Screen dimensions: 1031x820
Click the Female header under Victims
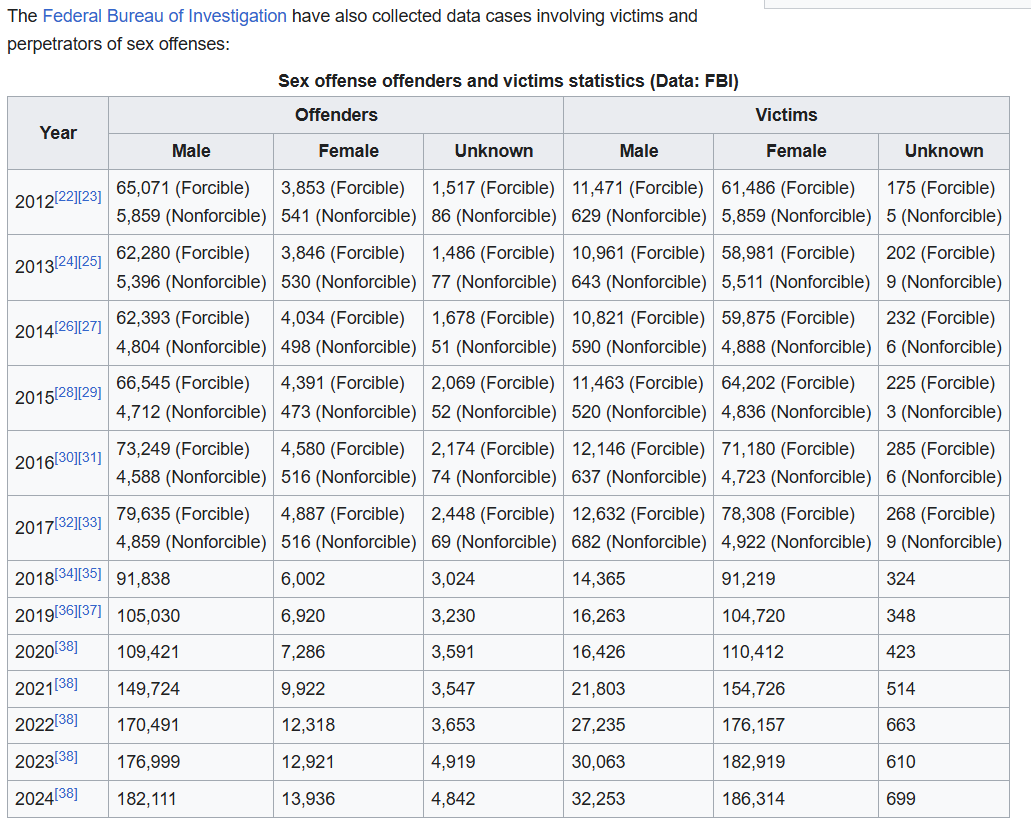point(796,151)
